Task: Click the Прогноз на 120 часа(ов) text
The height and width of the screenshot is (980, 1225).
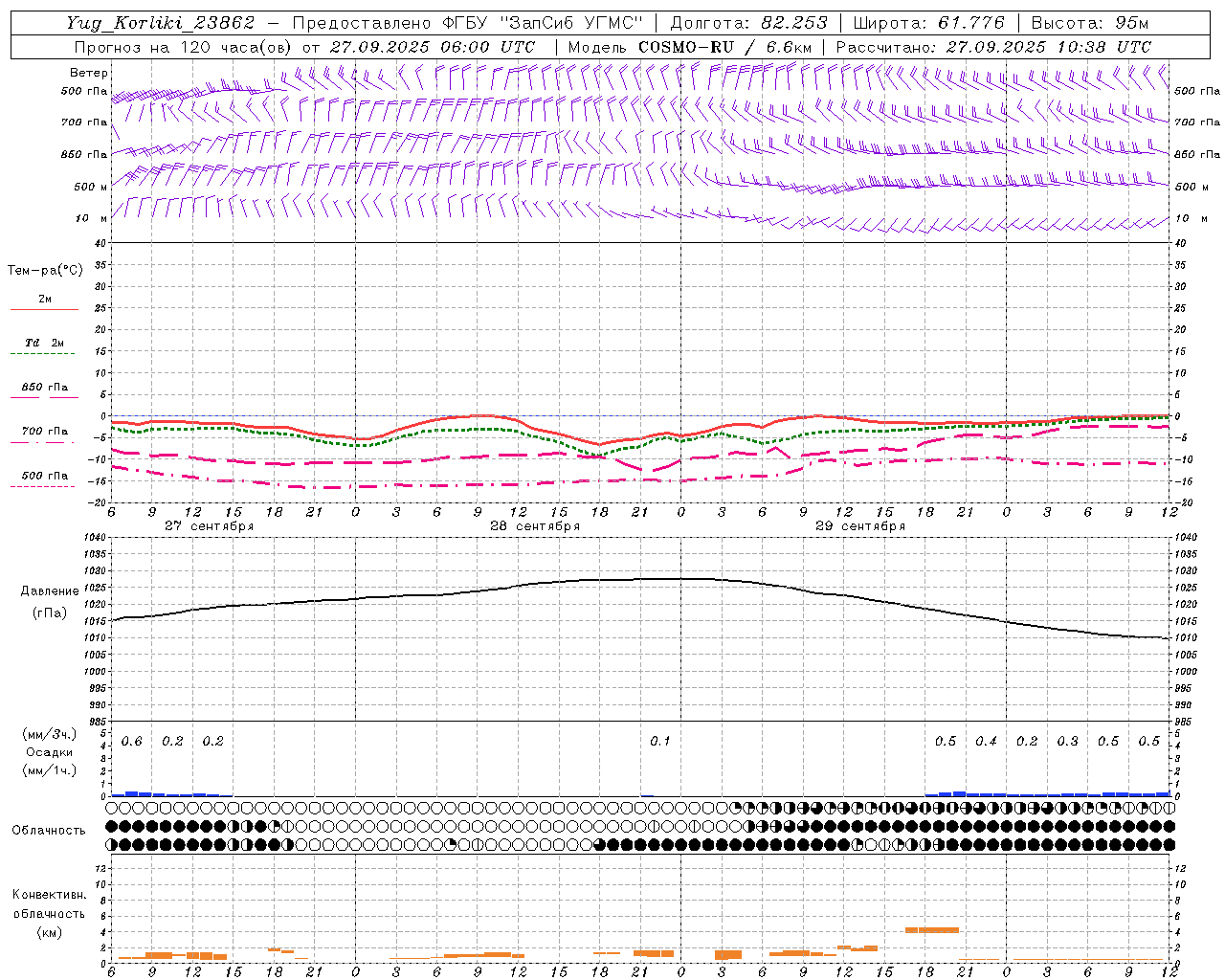Action: 185,47
